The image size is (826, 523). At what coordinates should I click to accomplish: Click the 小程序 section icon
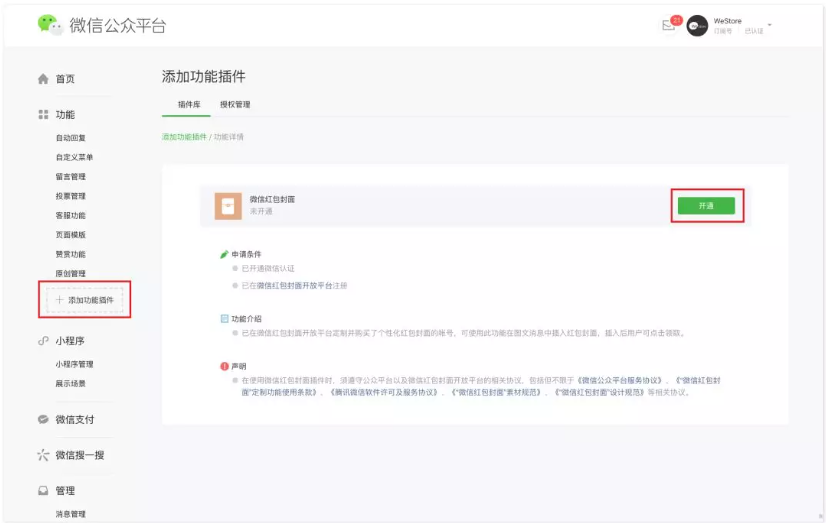coord(43,341)
